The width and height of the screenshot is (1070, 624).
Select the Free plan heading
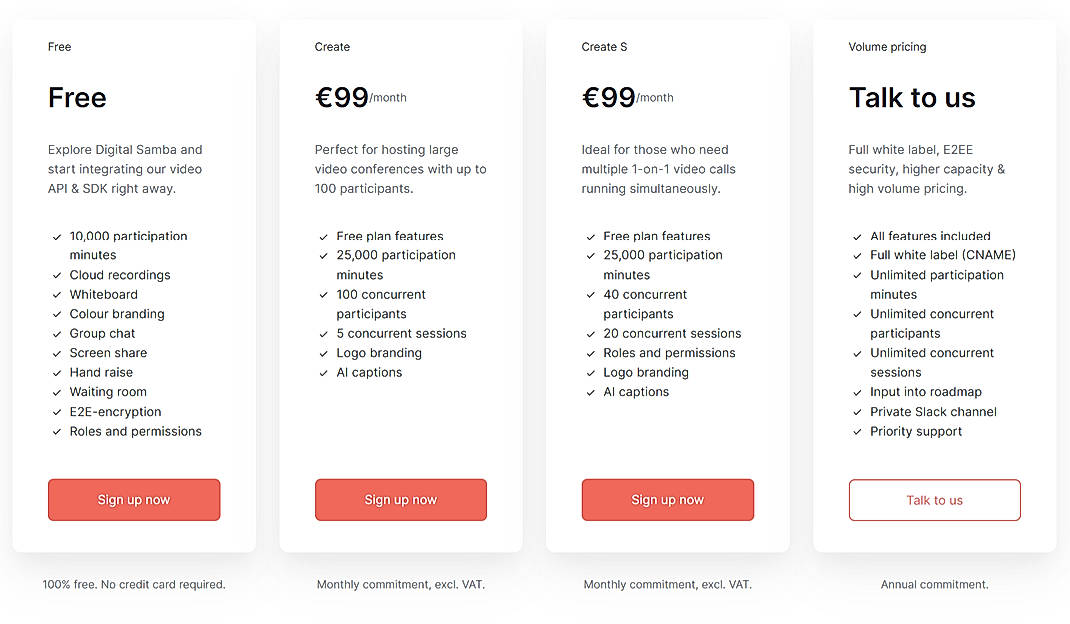click(x=77, y=97)
